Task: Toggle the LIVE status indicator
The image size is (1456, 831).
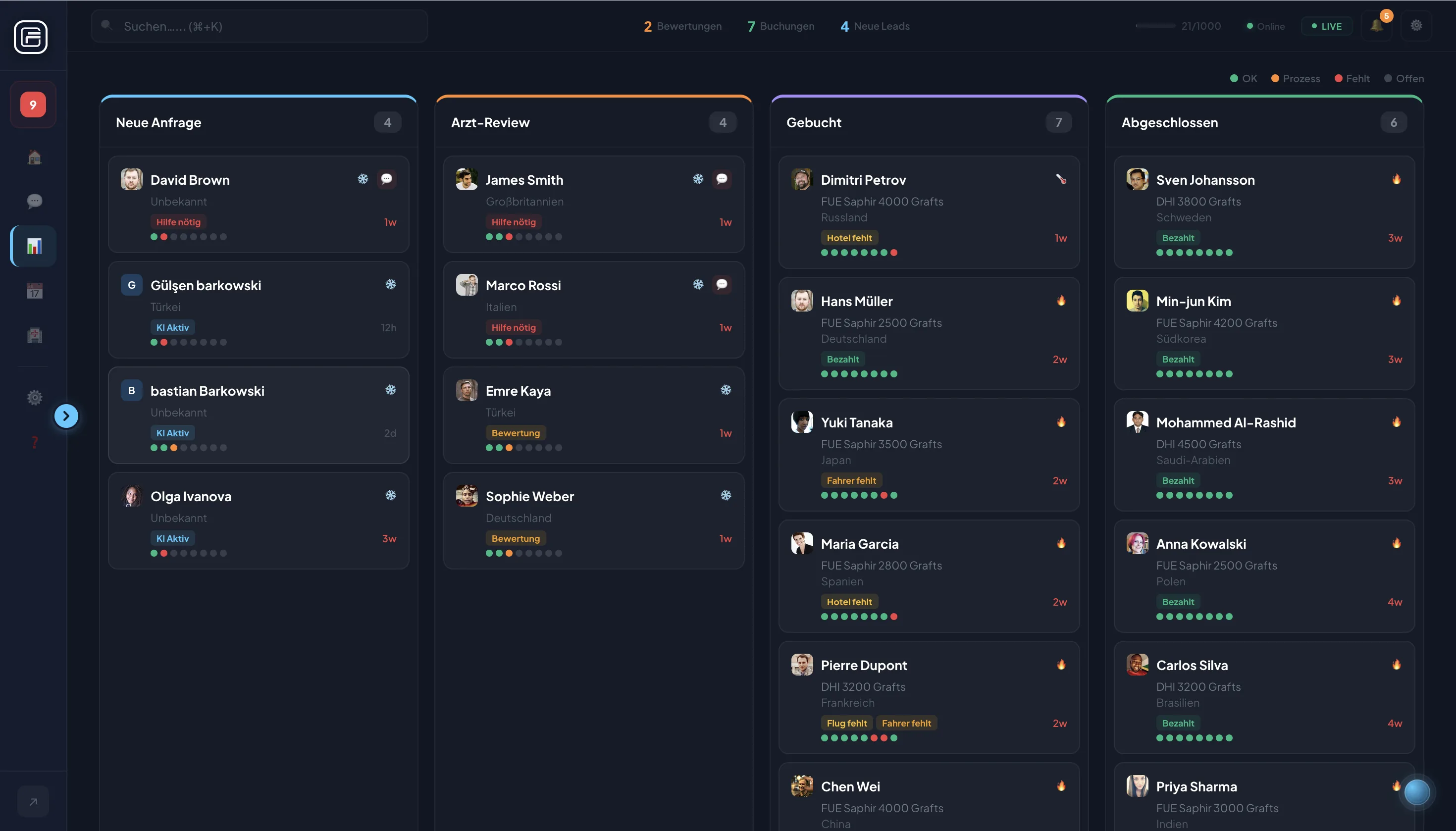Action: (1326, 26)
